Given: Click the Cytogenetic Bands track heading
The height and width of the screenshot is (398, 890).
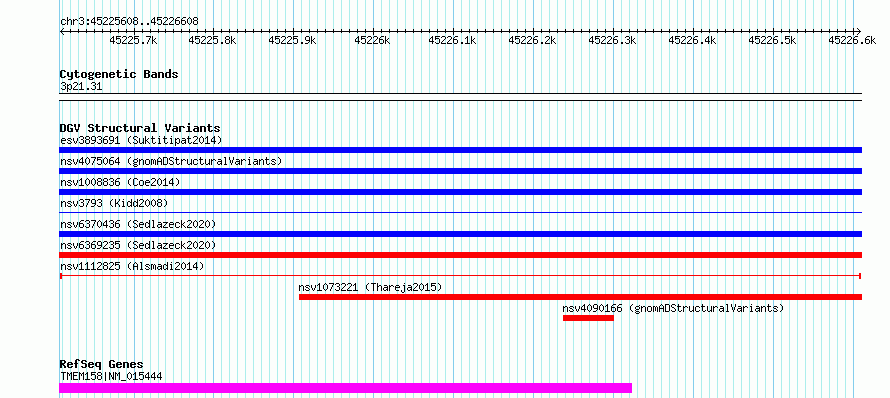Looking at the screenshot, I should [x=119, y=74].
